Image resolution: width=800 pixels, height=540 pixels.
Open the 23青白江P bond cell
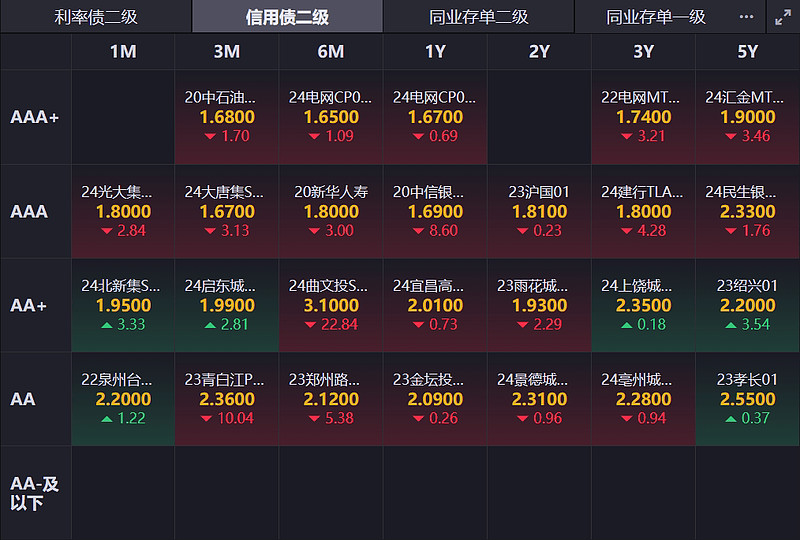227,399
